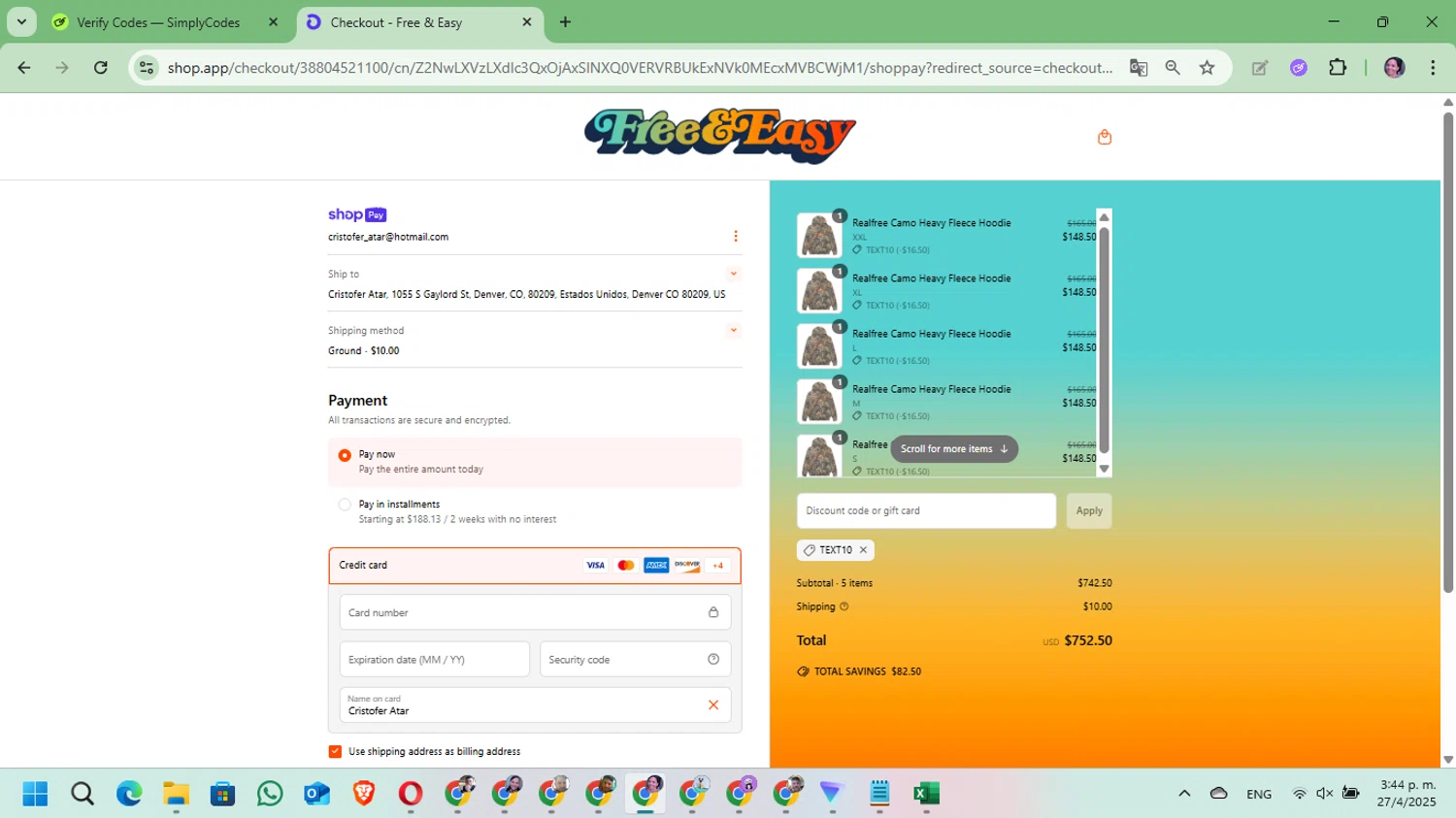
Task: Click the shipping info help icon
Action: tap(844, 606)
